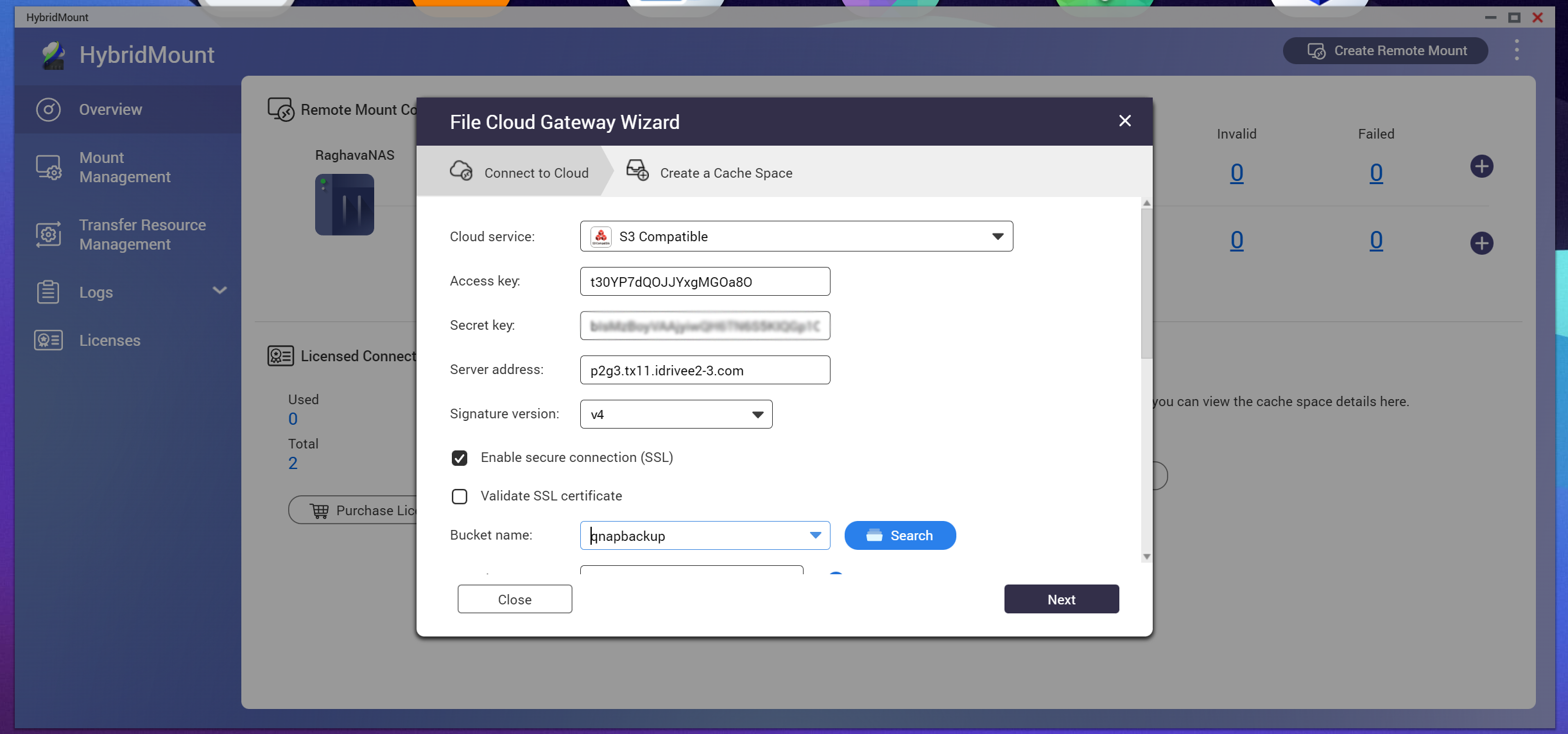Screen dimensions: 1568x734
Task: Click the Create Remote Mount button icon
Action: (1316, 51)
